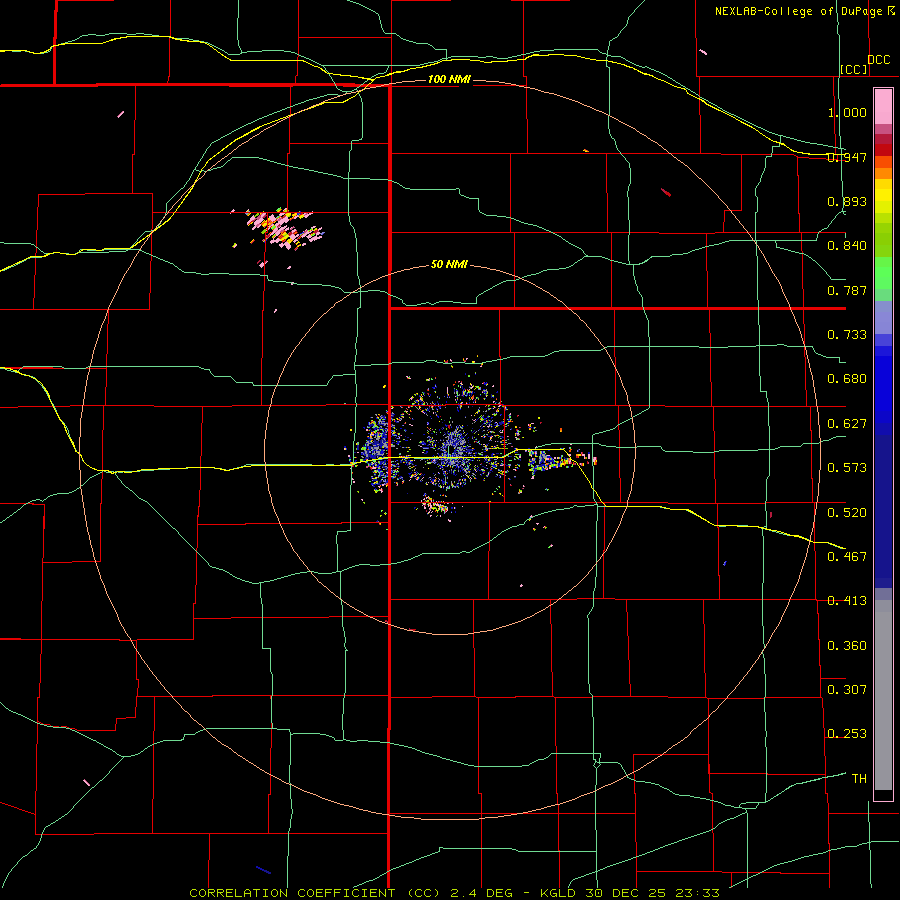Screen dimensions: 900x900
Task: Select the 0.680 legend value
Action: 847,378
